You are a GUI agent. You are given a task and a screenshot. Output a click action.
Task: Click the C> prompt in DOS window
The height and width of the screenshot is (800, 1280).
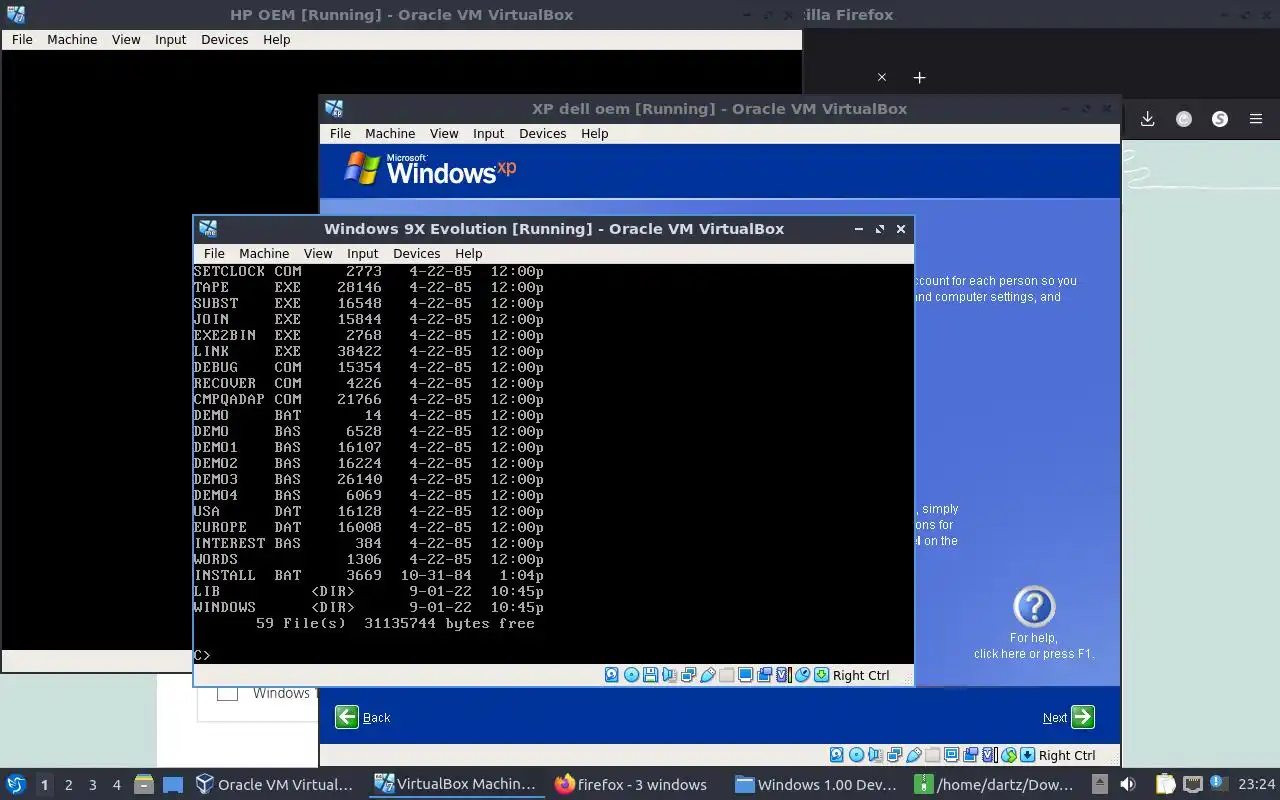pyautogui.click(x=202, y=655)
